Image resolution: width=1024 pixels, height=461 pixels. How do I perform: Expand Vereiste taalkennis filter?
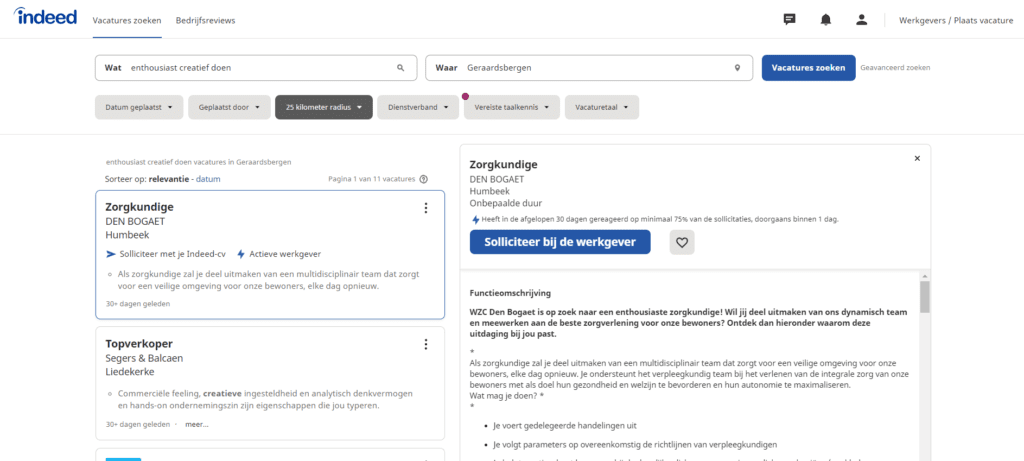click(x=512, y=107)
